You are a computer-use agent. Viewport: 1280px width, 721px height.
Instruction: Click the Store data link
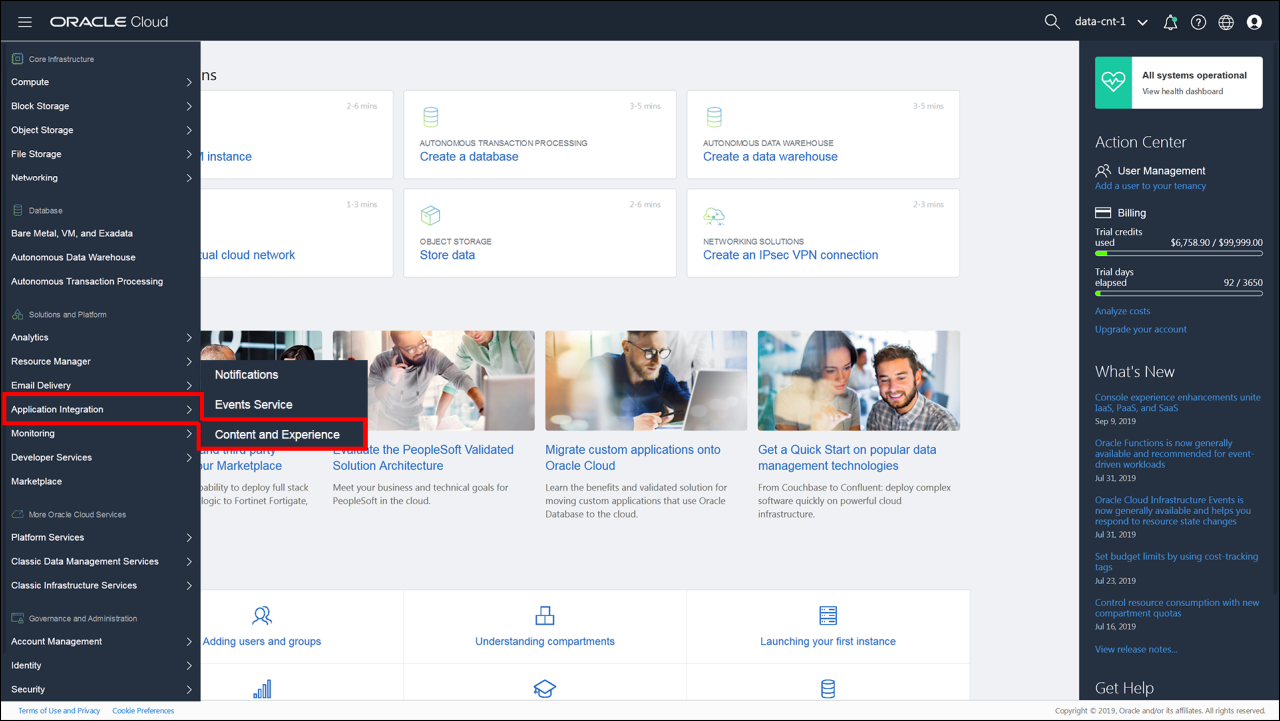click(x=447, y=255)
